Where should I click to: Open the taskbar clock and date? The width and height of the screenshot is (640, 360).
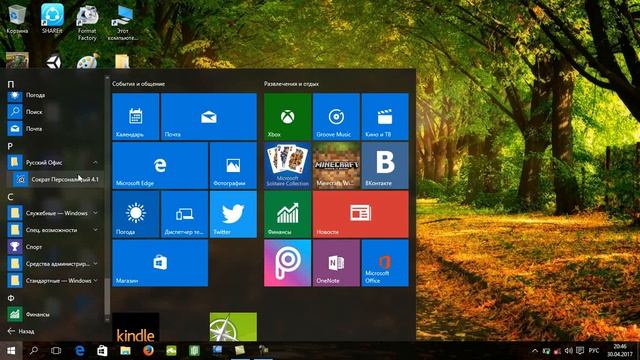(620, 351)
